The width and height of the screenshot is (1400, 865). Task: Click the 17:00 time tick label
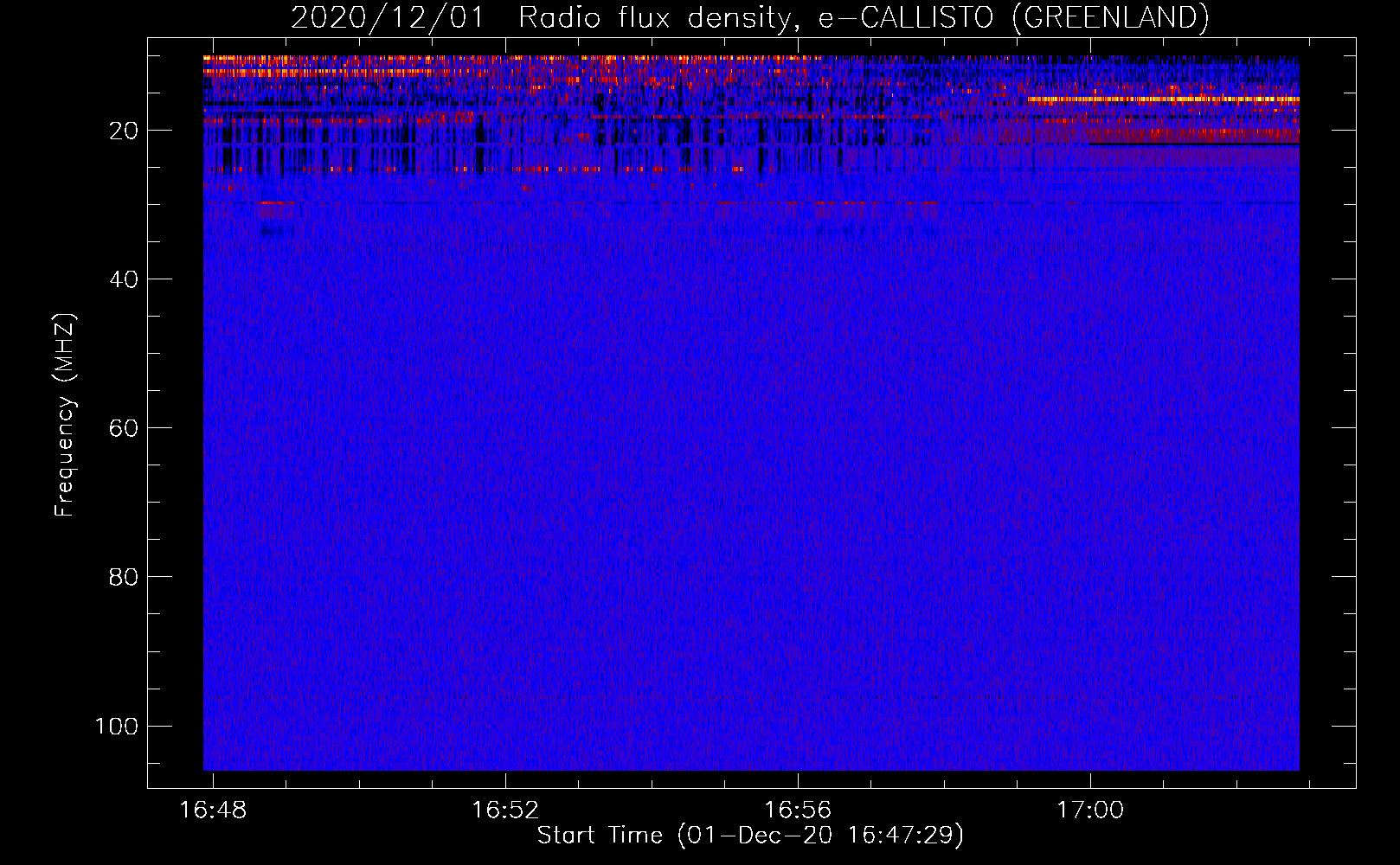point(1090,810)
